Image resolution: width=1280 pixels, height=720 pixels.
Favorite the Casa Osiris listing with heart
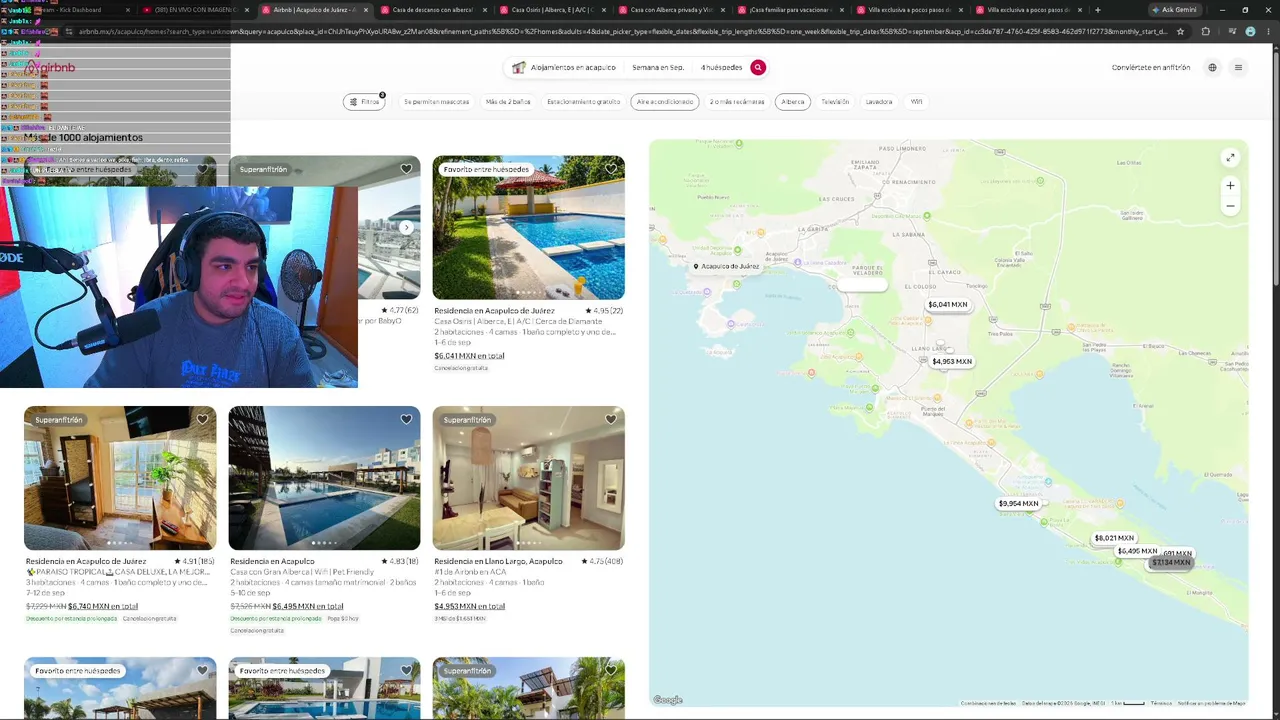(x=610, y=169)
